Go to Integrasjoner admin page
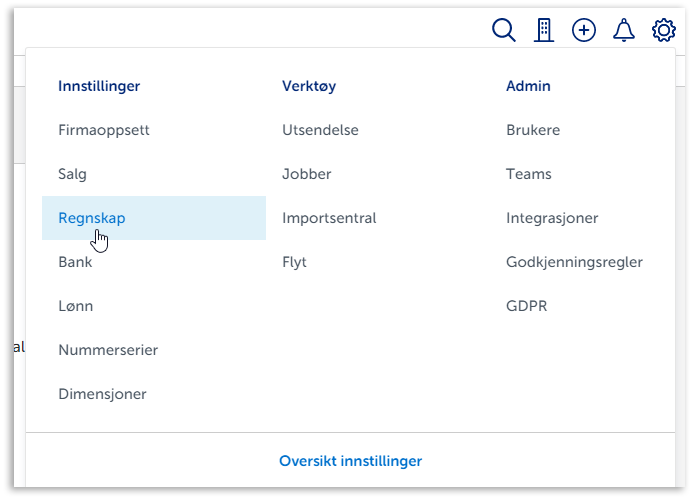 coord(553,218)
